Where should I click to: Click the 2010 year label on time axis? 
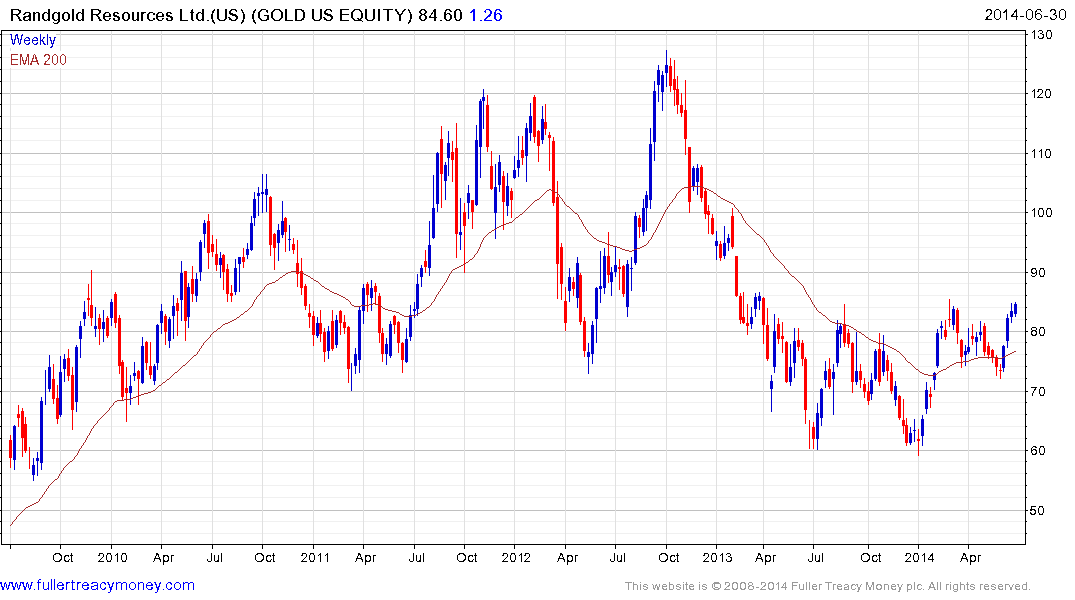[x=112, y=557]
